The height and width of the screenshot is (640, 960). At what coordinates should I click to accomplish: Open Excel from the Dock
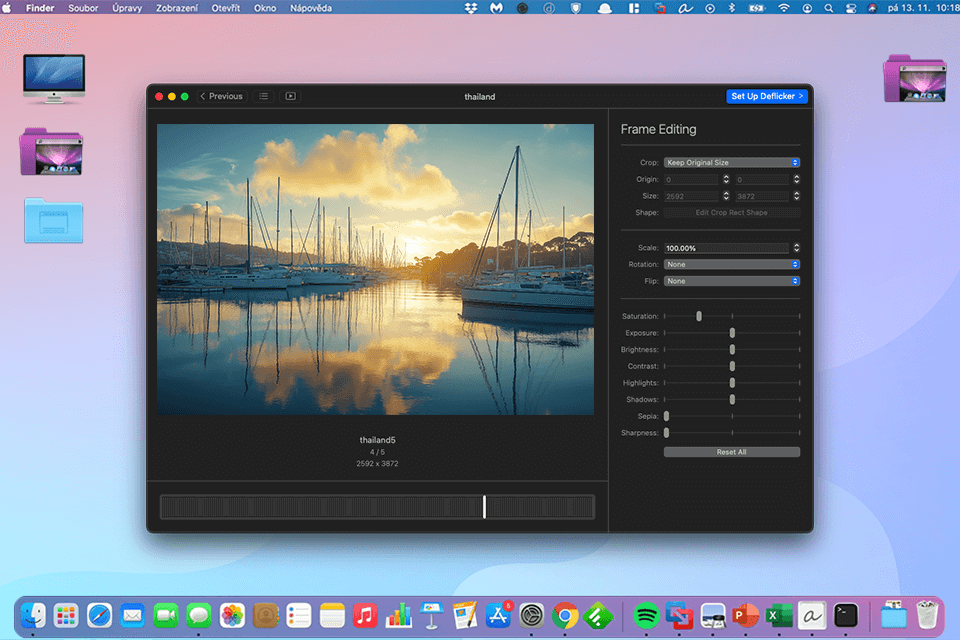coord(779,616)
